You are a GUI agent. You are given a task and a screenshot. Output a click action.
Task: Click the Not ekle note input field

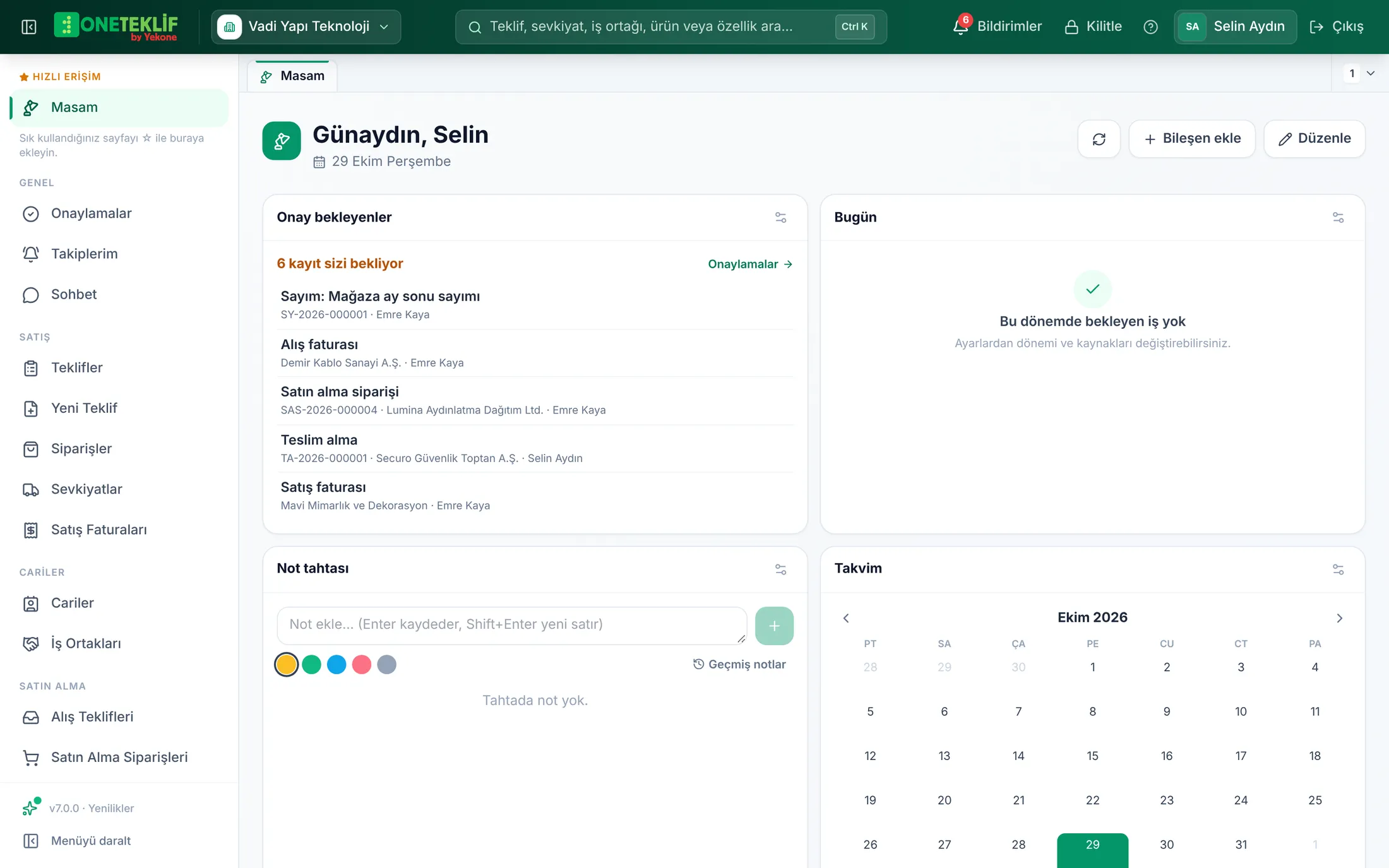512,625
